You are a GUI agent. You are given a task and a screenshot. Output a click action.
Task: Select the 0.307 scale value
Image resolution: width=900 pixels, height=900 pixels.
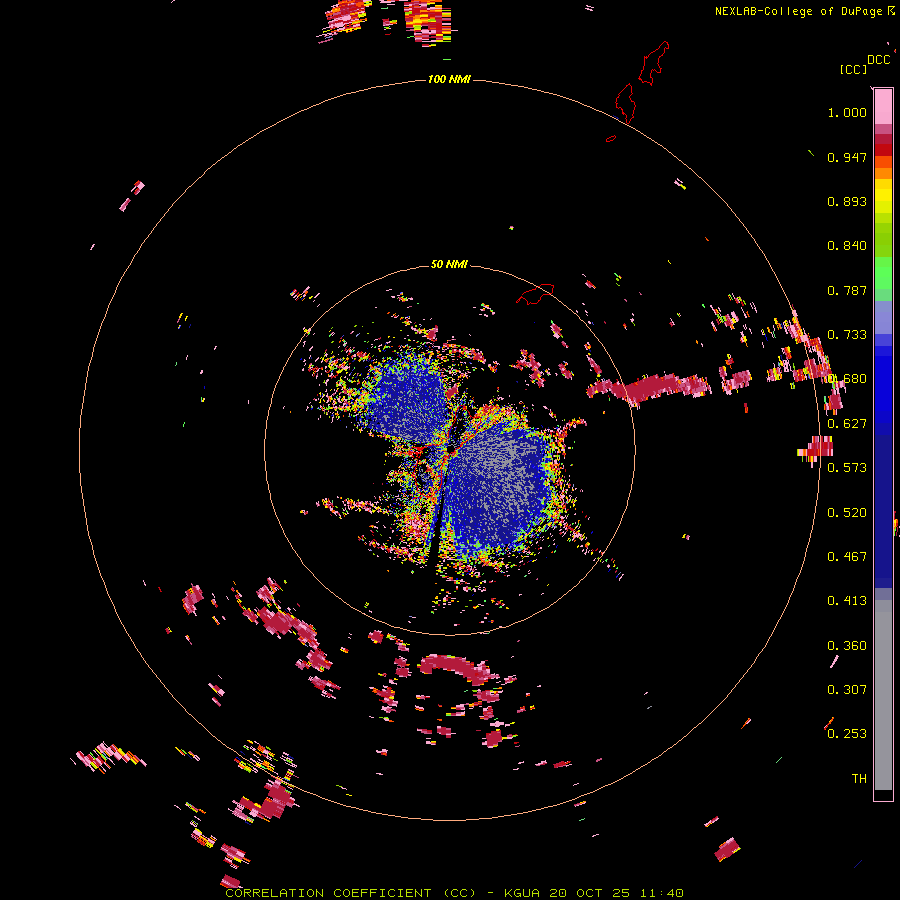[x=847, y=690]
